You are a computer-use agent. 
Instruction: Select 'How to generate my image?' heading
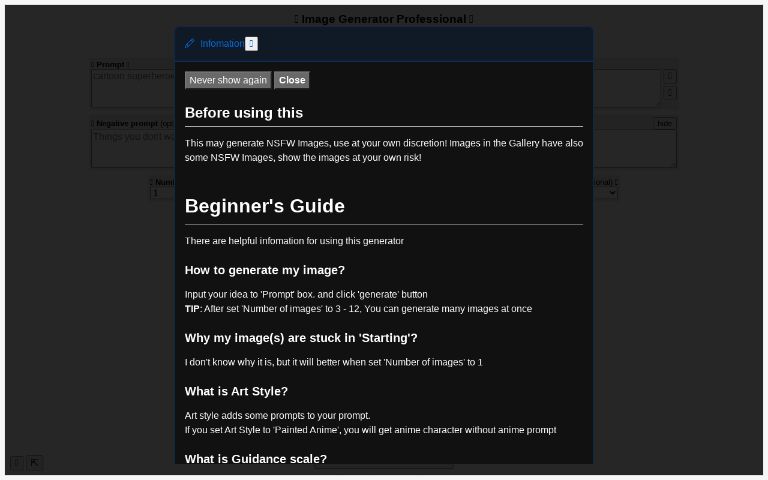pyautogui.click(x=265, y=270)
